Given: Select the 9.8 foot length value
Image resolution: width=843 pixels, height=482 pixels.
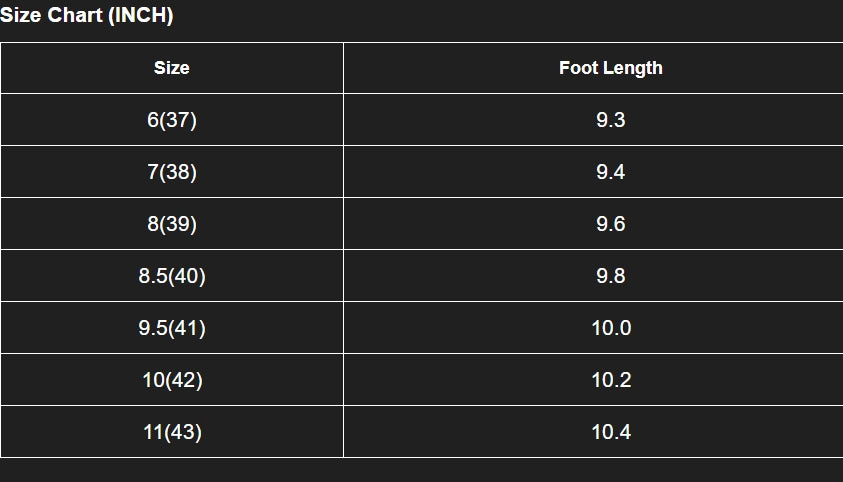Looking at the screenshot, I should [x=611, y=276].
